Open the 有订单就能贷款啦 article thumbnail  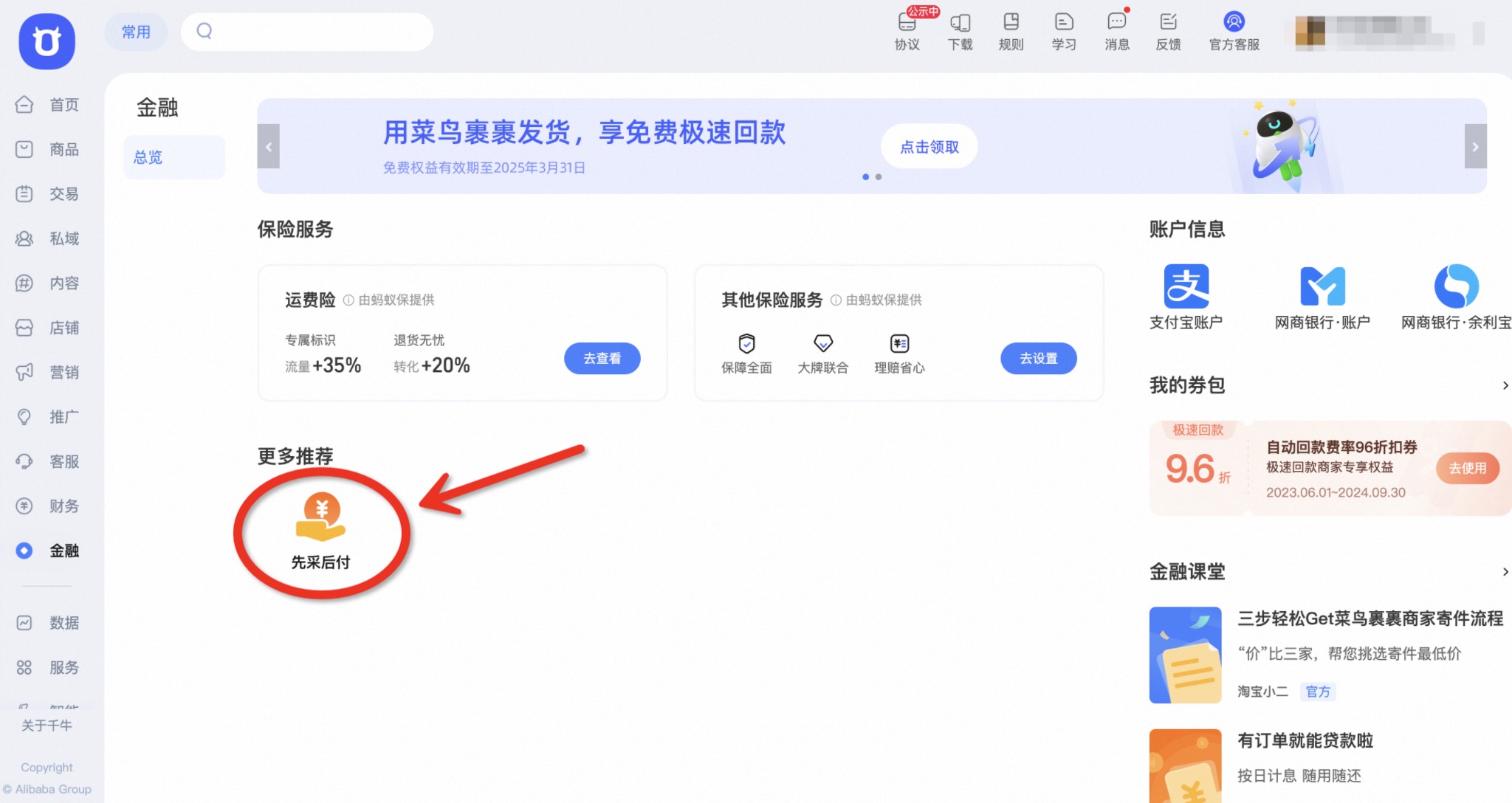[1186, 766]
